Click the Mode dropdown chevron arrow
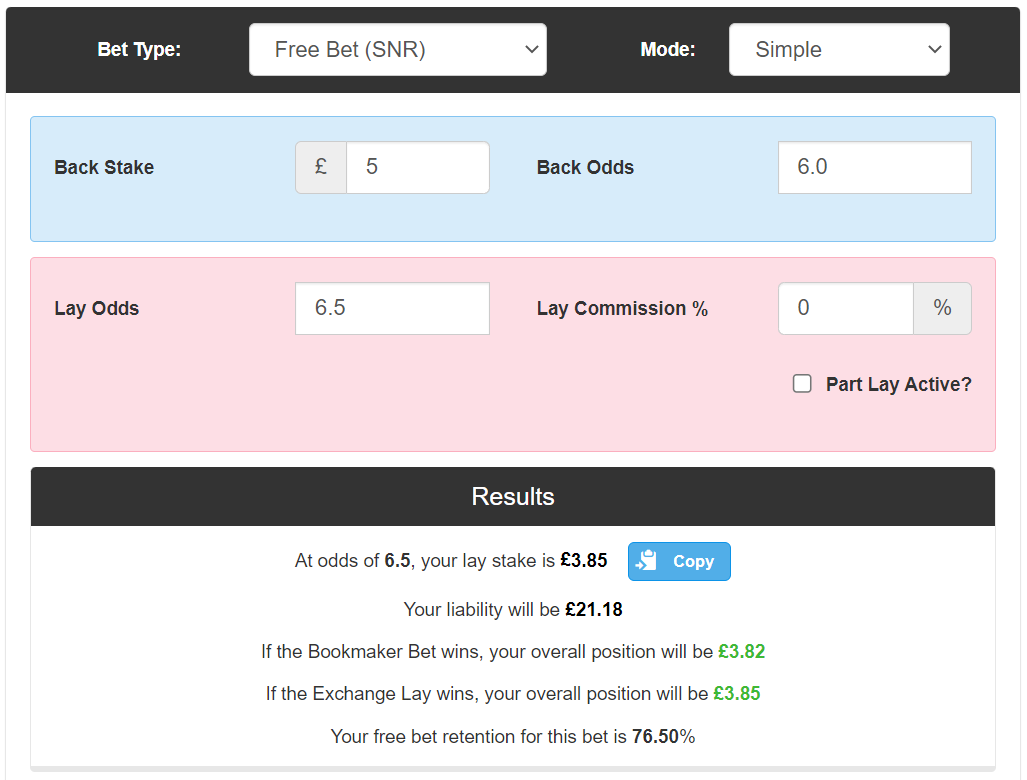Image resolution: width=1027 pixels, height=780 pixels. pyautogui.click(x=935, y=49)
